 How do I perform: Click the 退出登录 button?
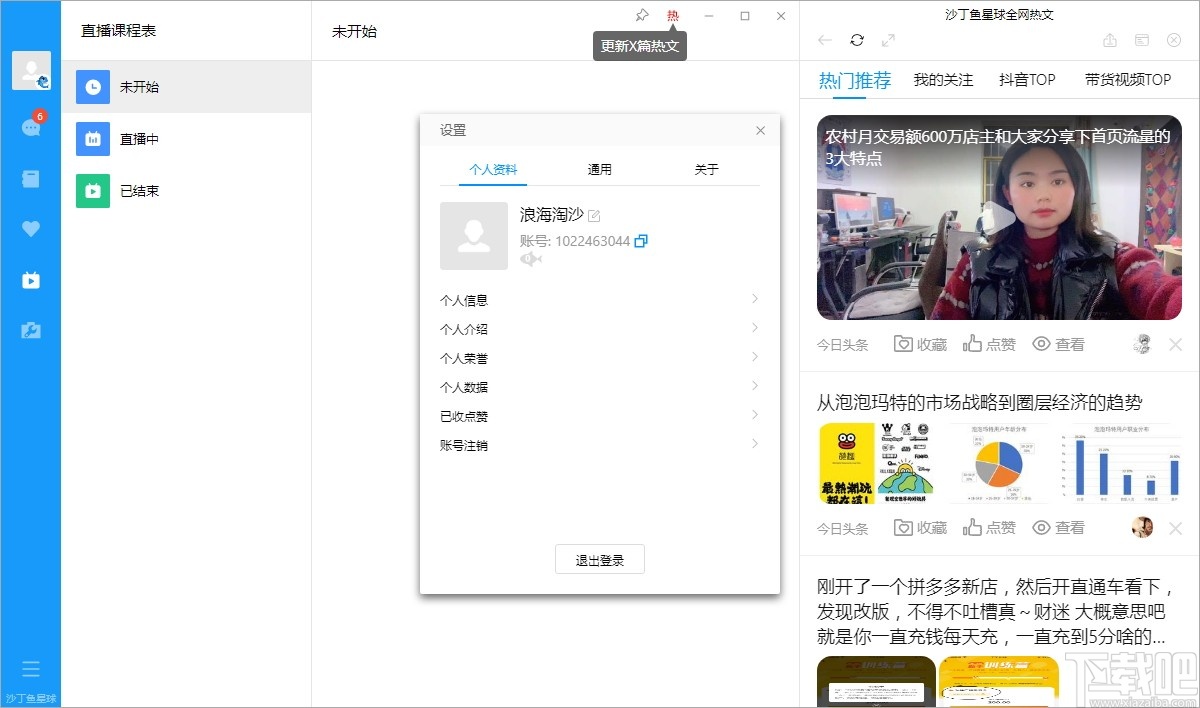(599, 559)
